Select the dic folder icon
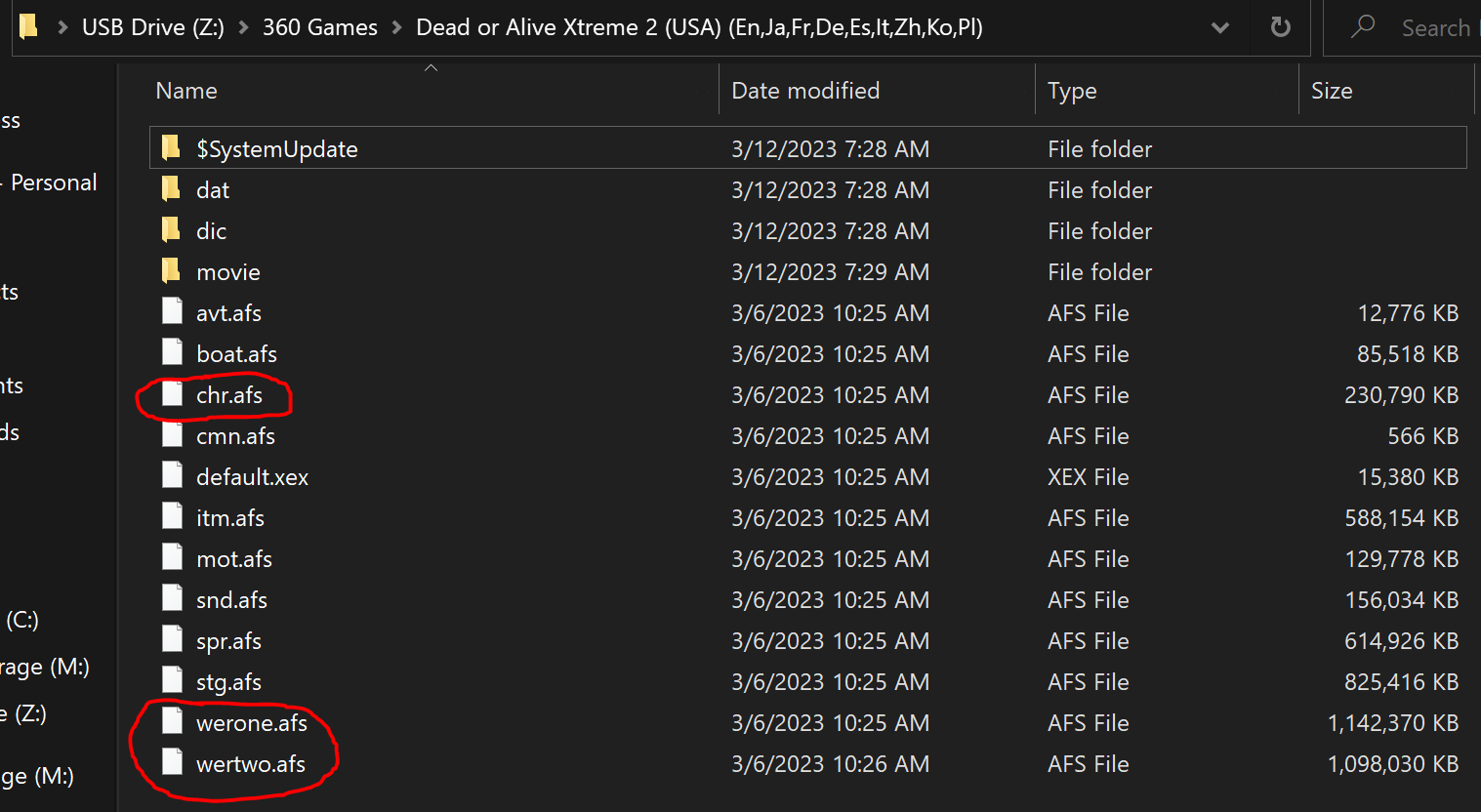This screenshot has width=1481, height=812. click(171, 229)
